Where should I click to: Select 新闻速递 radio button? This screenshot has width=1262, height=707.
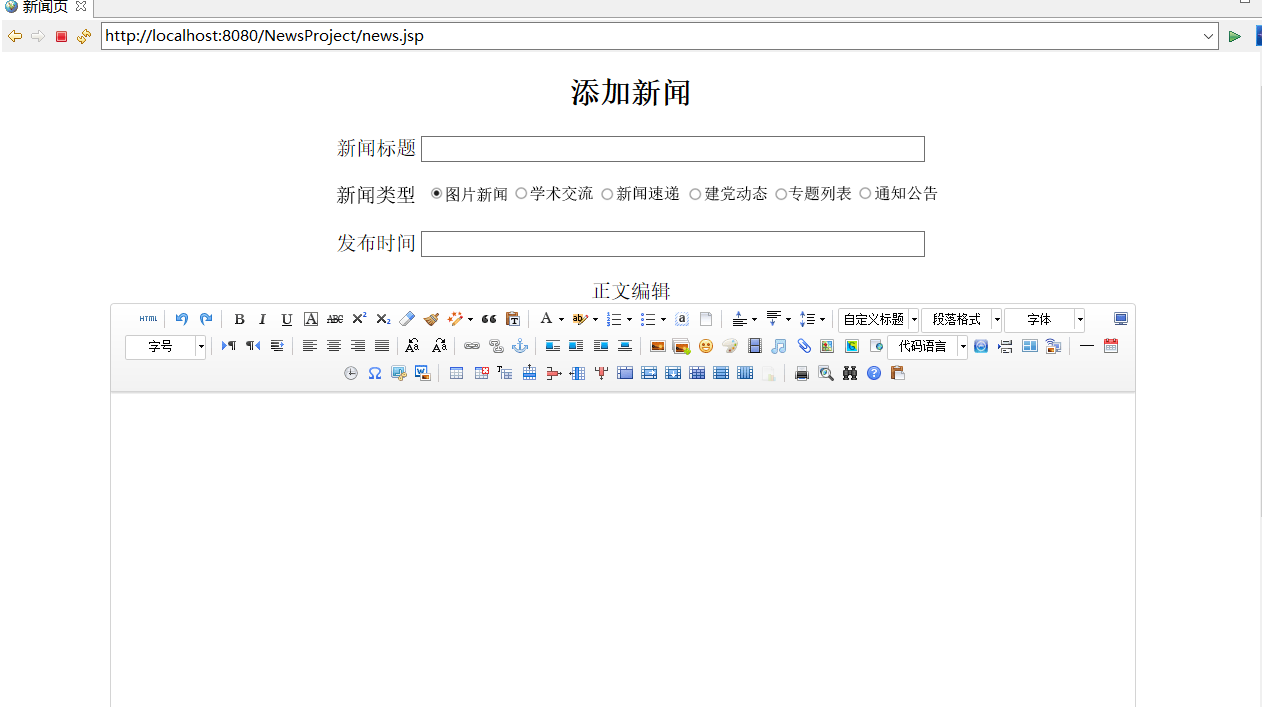point(607,194)
